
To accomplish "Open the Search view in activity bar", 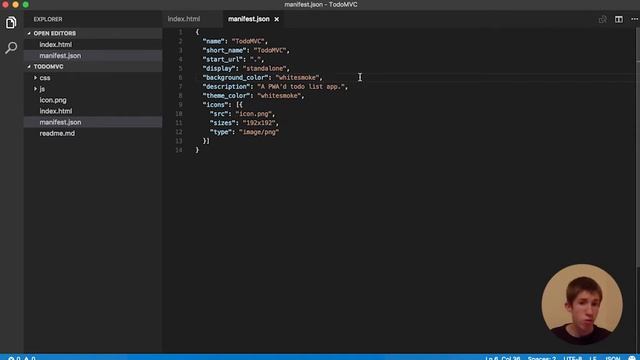I will [11, 48].
